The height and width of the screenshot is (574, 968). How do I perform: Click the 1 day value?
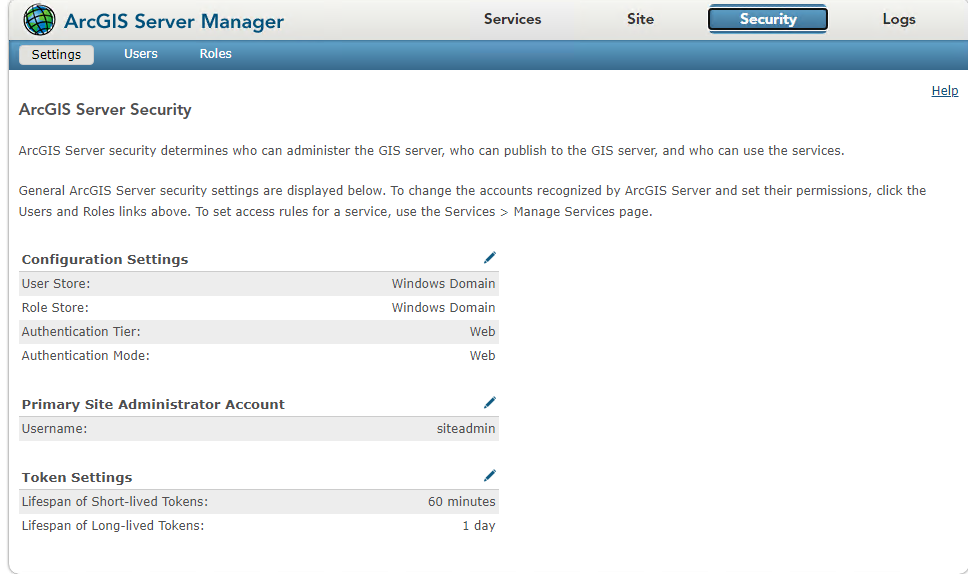(478, 525)
